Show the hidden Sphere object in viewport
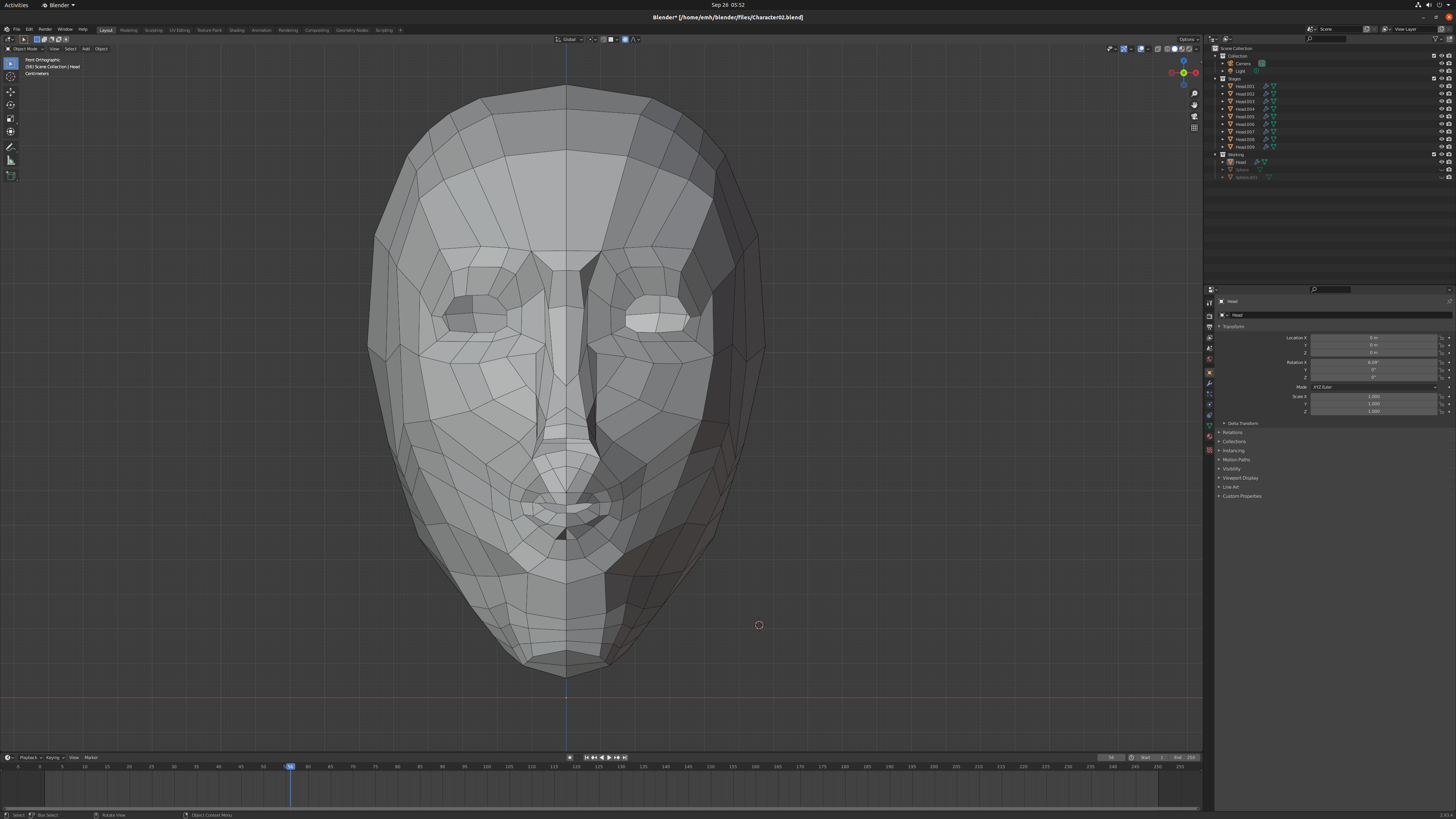 (1441, 169)
